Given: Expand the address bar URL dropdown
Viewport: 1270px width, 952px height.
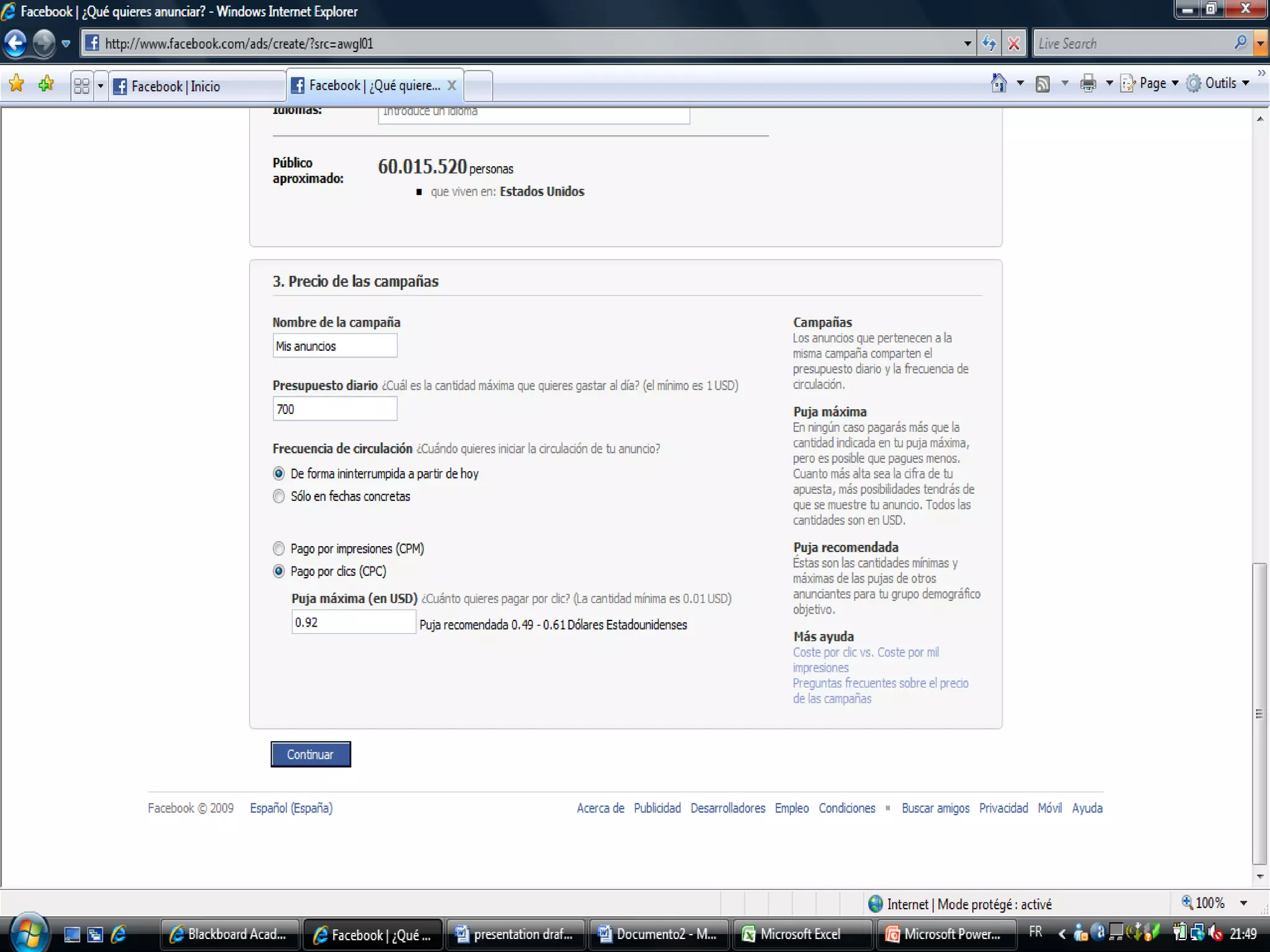Looking at the screenshot, I should pos(967,43).
